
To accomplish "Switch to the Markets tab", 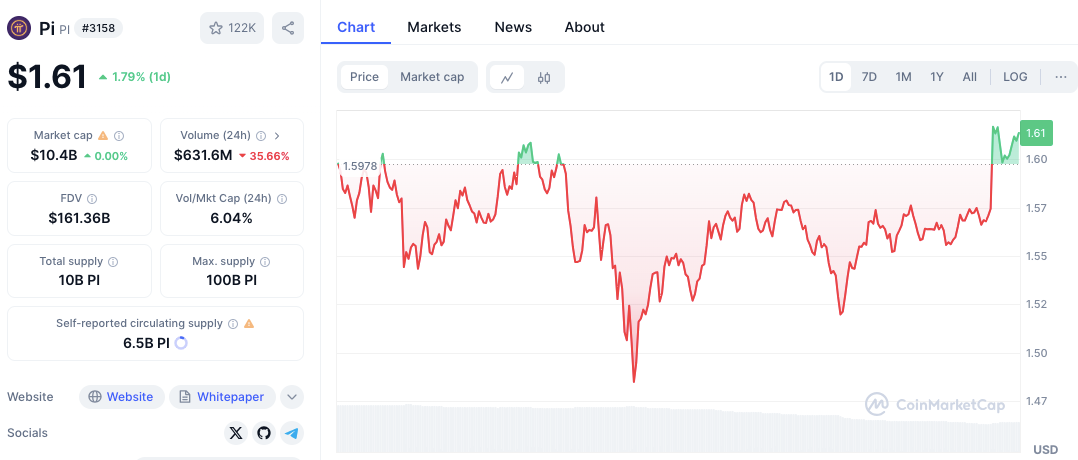I will coord(434,27).
